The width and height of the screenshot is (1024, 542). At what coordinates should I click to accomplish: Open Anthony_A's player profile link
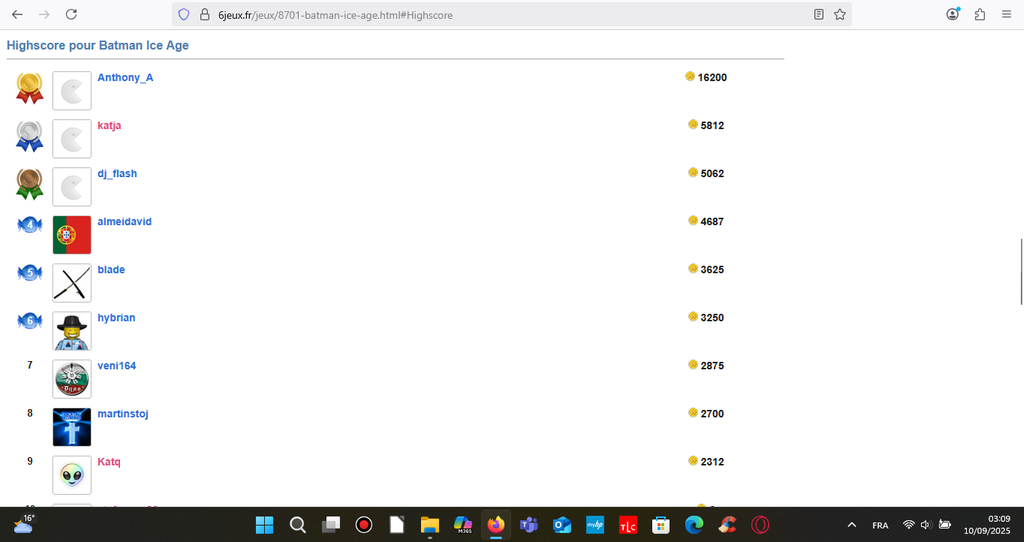tap(125, 78)
